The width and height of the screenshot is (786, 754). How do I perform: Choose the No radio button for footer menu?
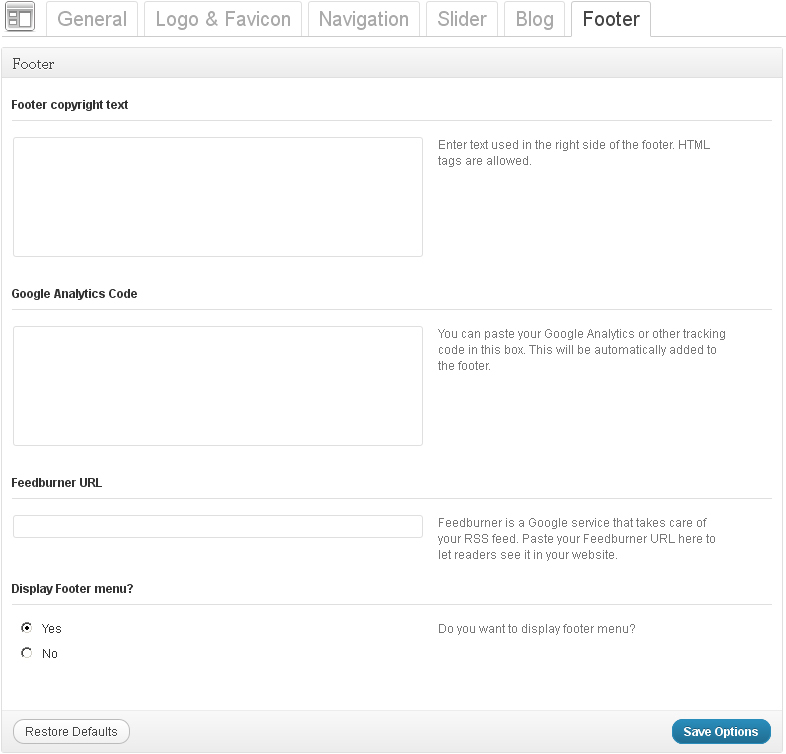click(27, 653)
